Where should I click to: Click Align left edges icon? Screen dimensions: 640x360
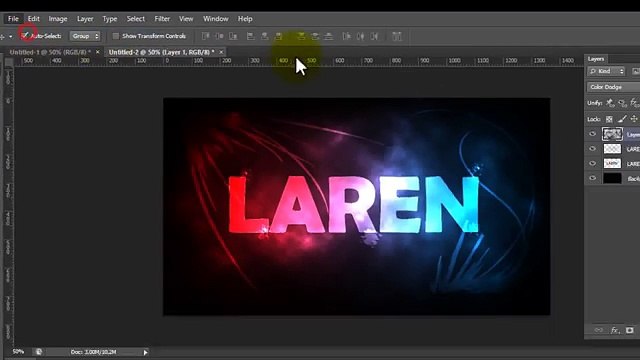pyautogui.click(x=251, y=36)
